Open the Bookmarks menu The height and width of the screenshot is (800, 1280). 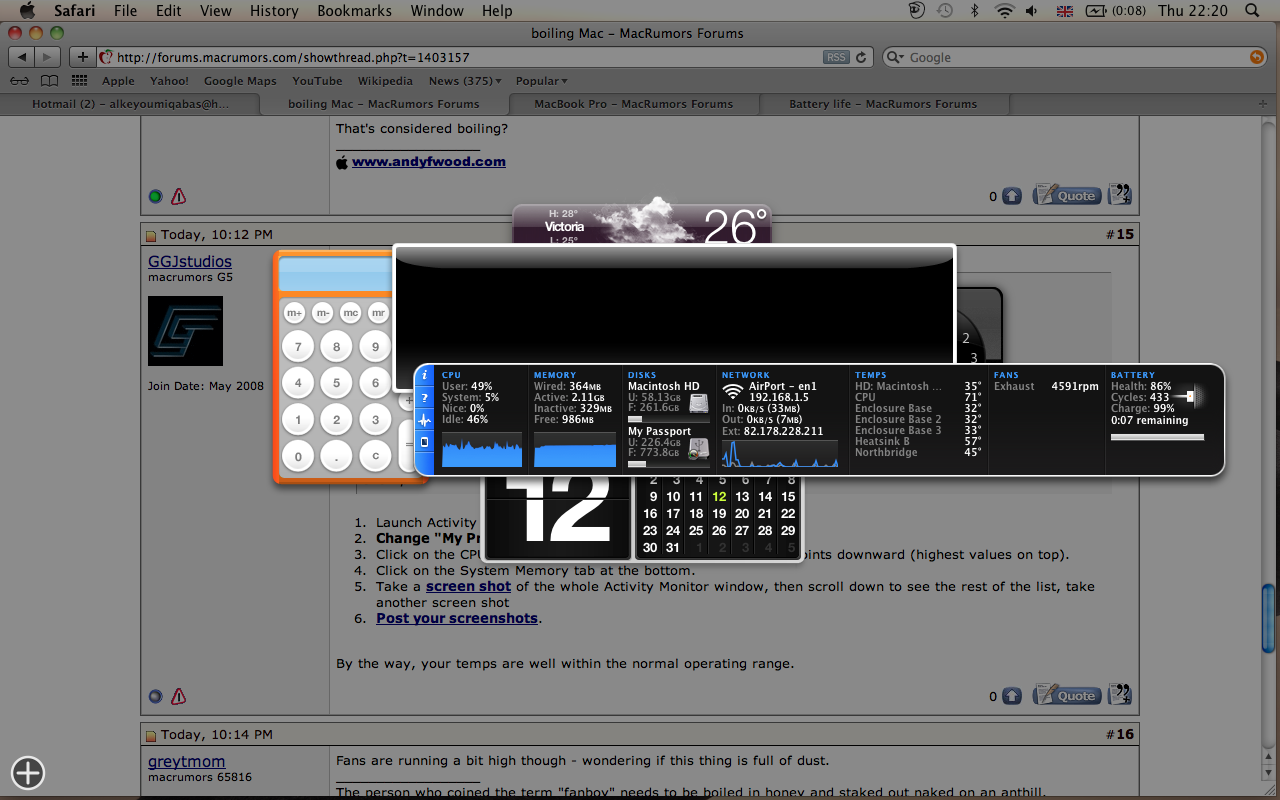coord(353,11)
